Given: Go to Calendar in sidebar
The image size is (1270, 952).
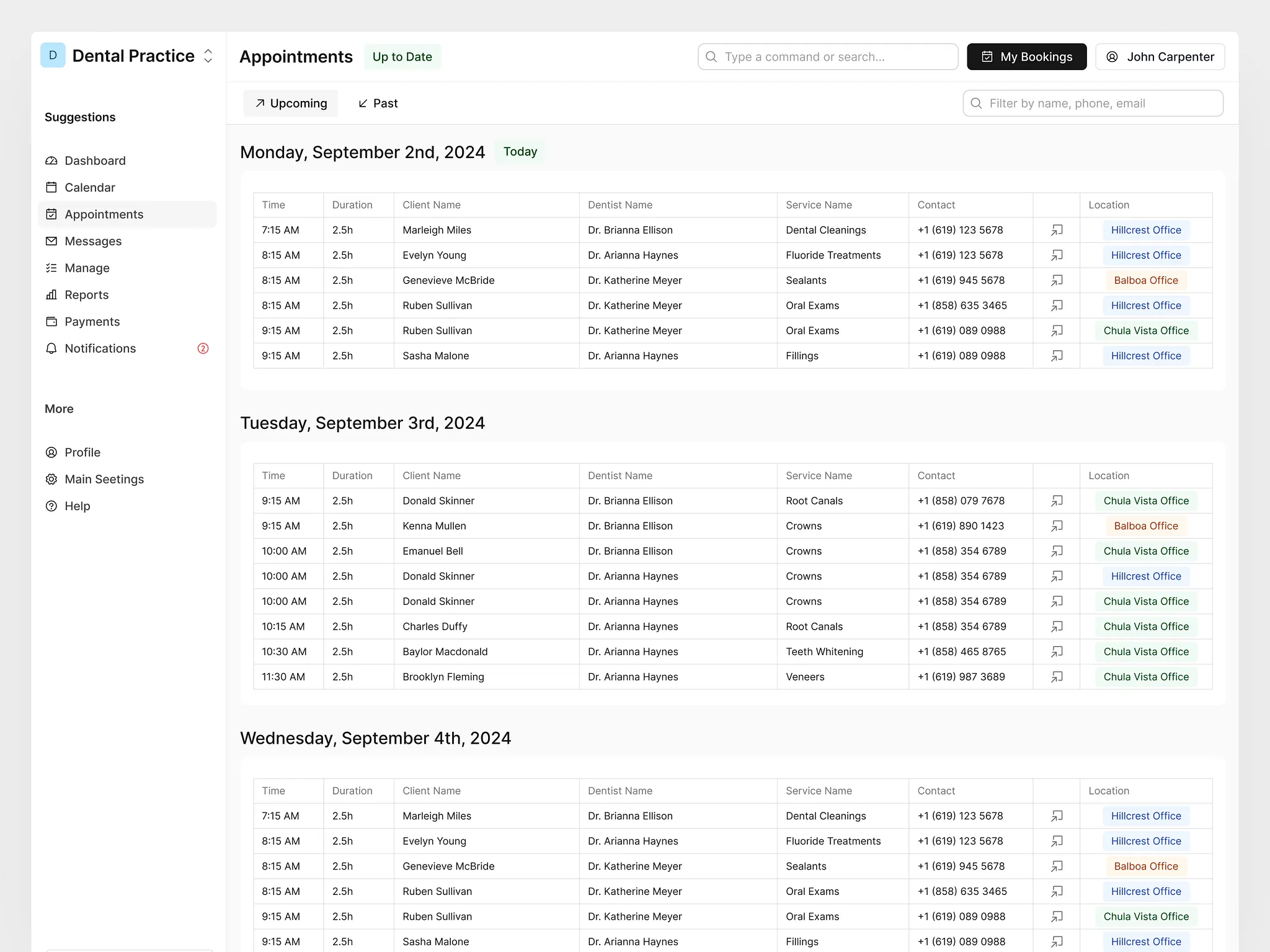Looking at the screenshot, I should [x=89, y=187].
